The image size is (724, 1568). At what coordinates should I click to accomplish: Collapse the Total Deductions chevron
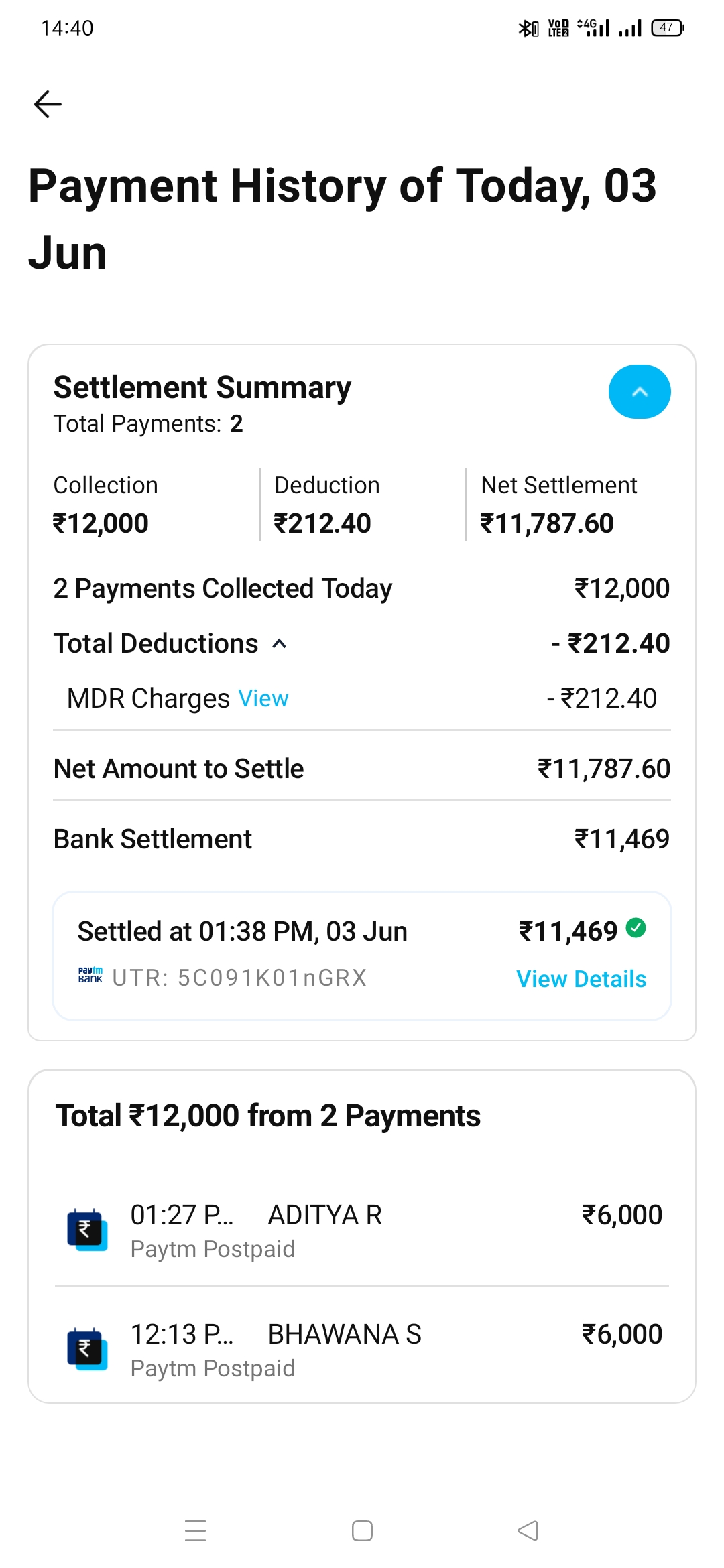tap(280, 644)
